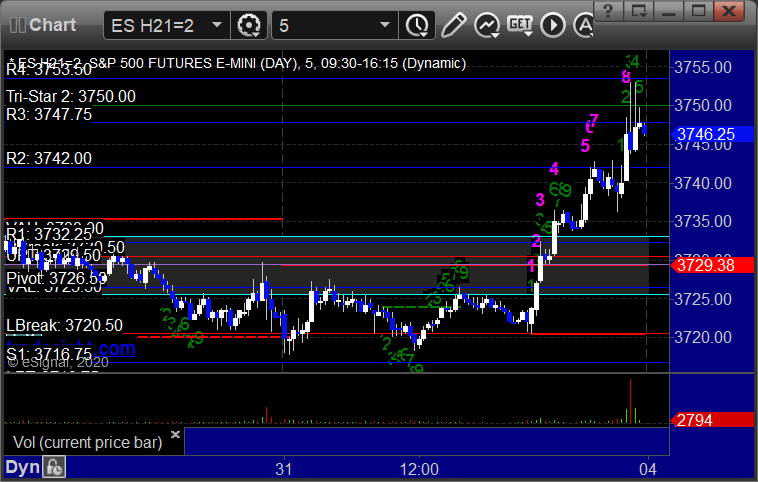
Task: Close the Vol study pane with X
Action: coord(175,434)
